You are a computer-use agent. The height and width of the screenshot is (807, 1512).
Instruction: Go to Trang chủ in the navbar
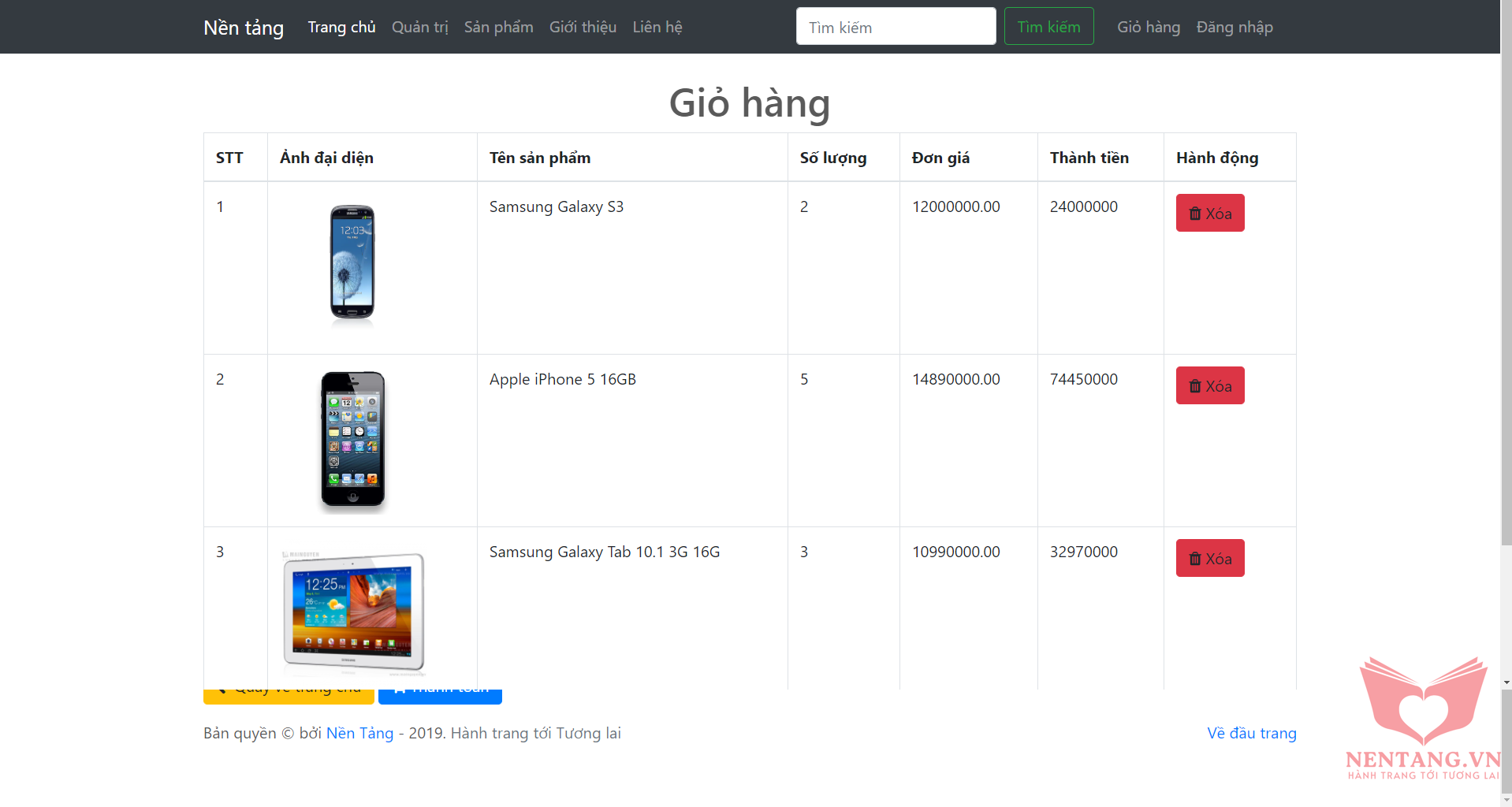click(341, 28)
